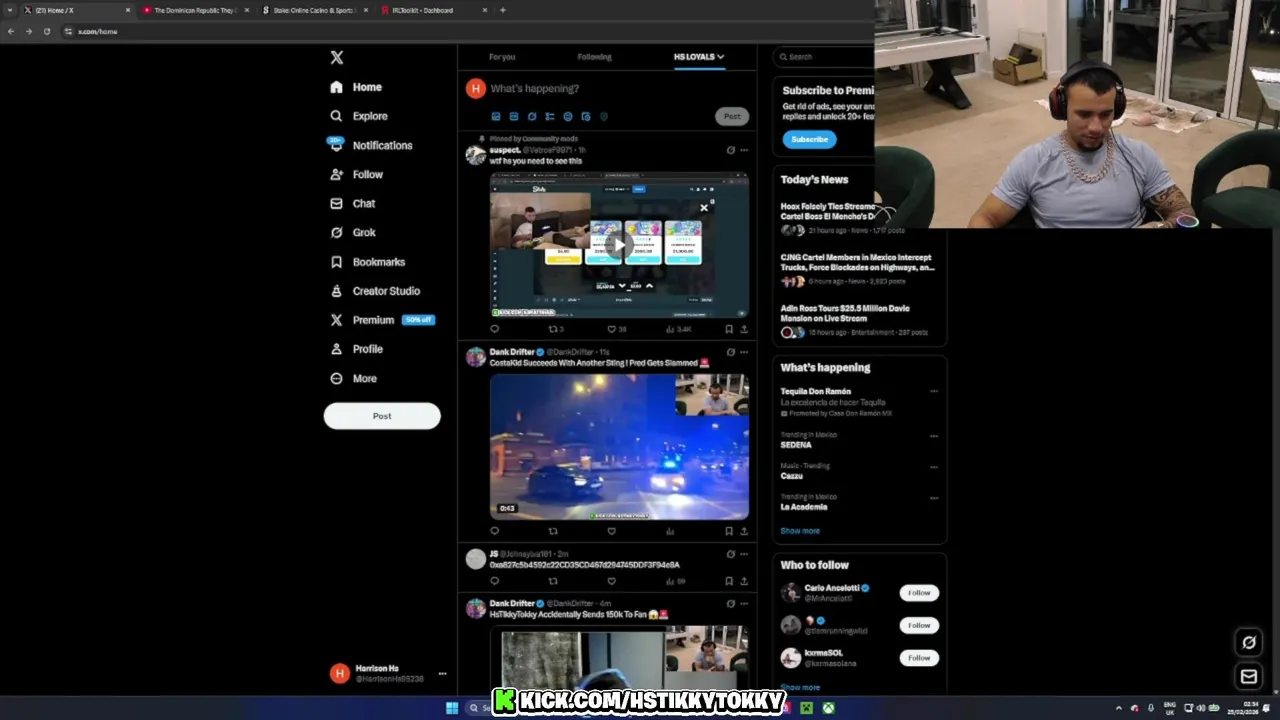Go to the Home item in the sidebar
The height and width of the screenshot is (720, 1280).
pyautogui.click(x=356, y=87)
